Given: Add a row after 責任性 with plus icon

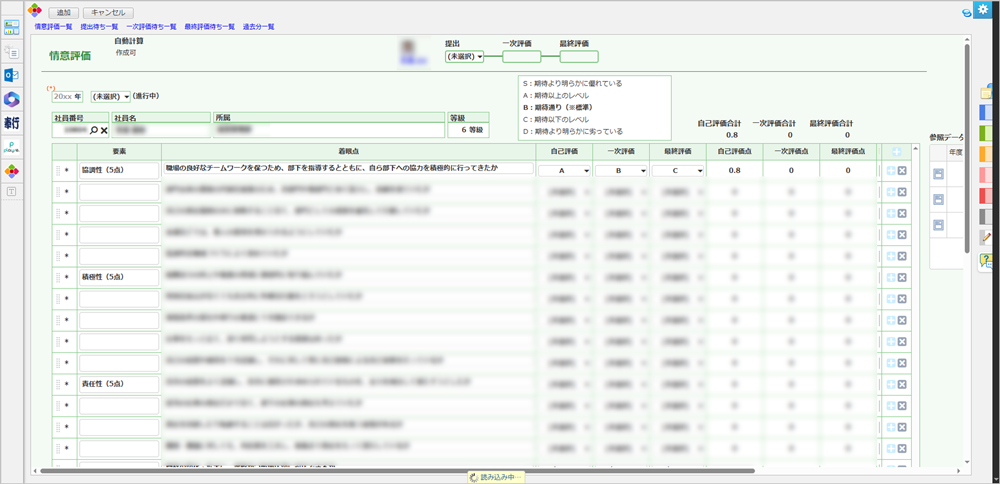Looking at the screenshot, I should (x=891, y=385).
